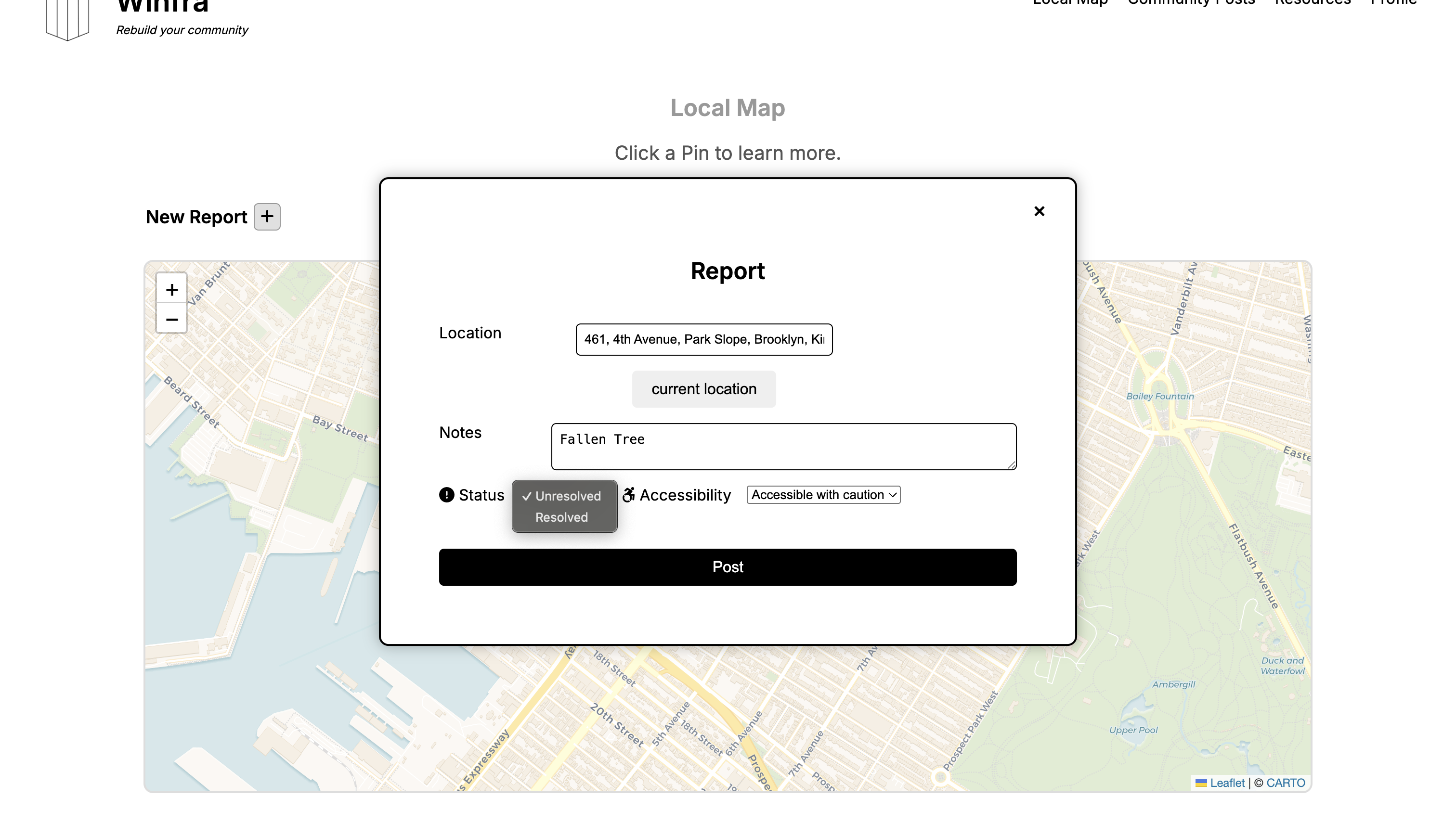Select the Resolved status option
The height and width of the screenshot is (823, 1456).
pos(561,516)
